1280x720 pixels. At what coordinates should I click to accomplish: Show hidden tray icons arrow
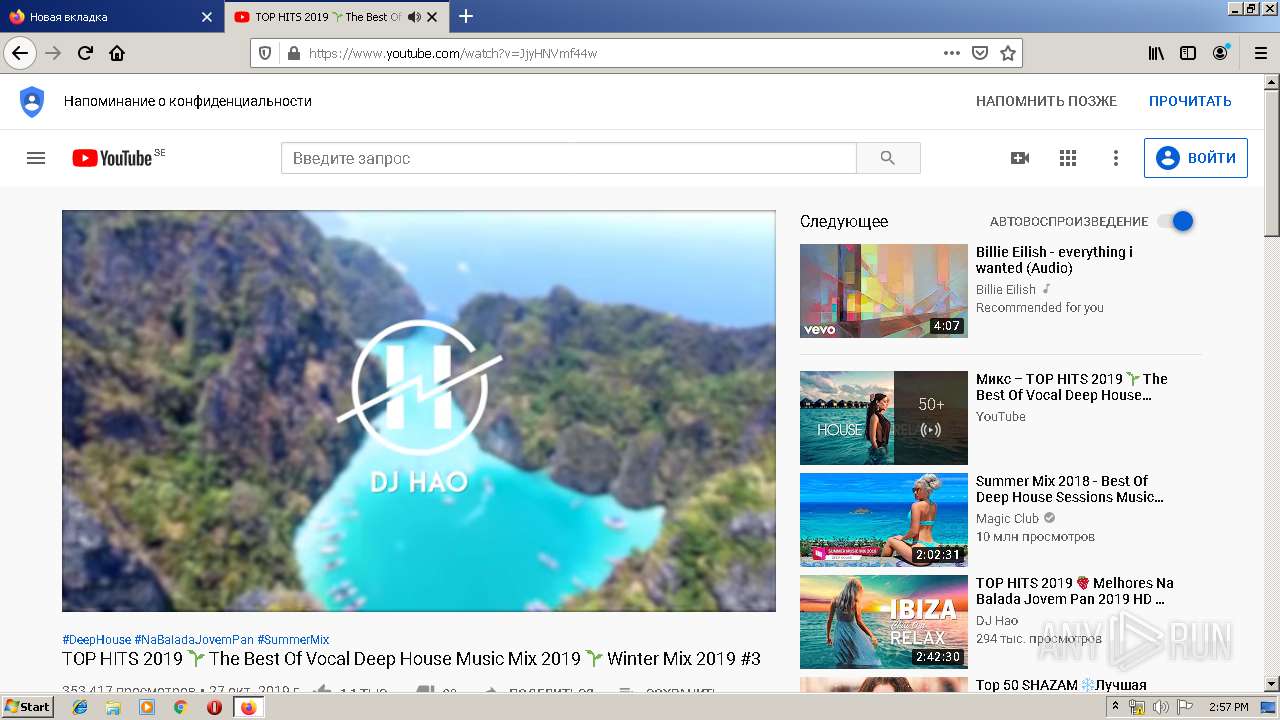[1116, 707]
